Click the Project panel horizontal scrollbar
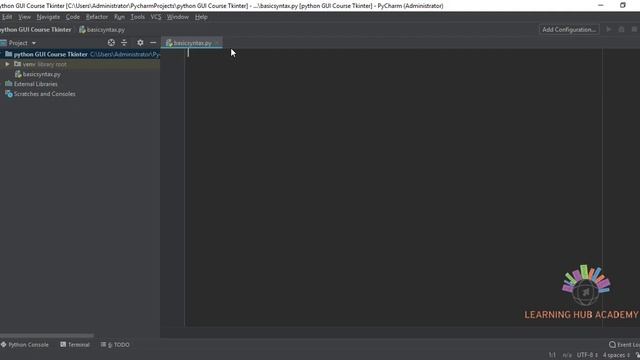The height and width of the screenshot is (360, 640). click(47, 336)
